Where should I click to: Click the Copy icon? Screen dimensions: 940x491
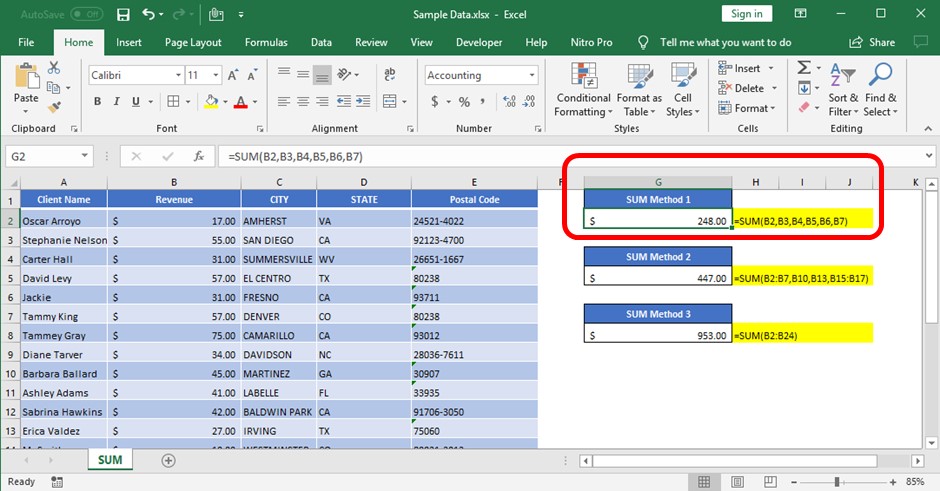pyautogui.click(x=53, y=88)
